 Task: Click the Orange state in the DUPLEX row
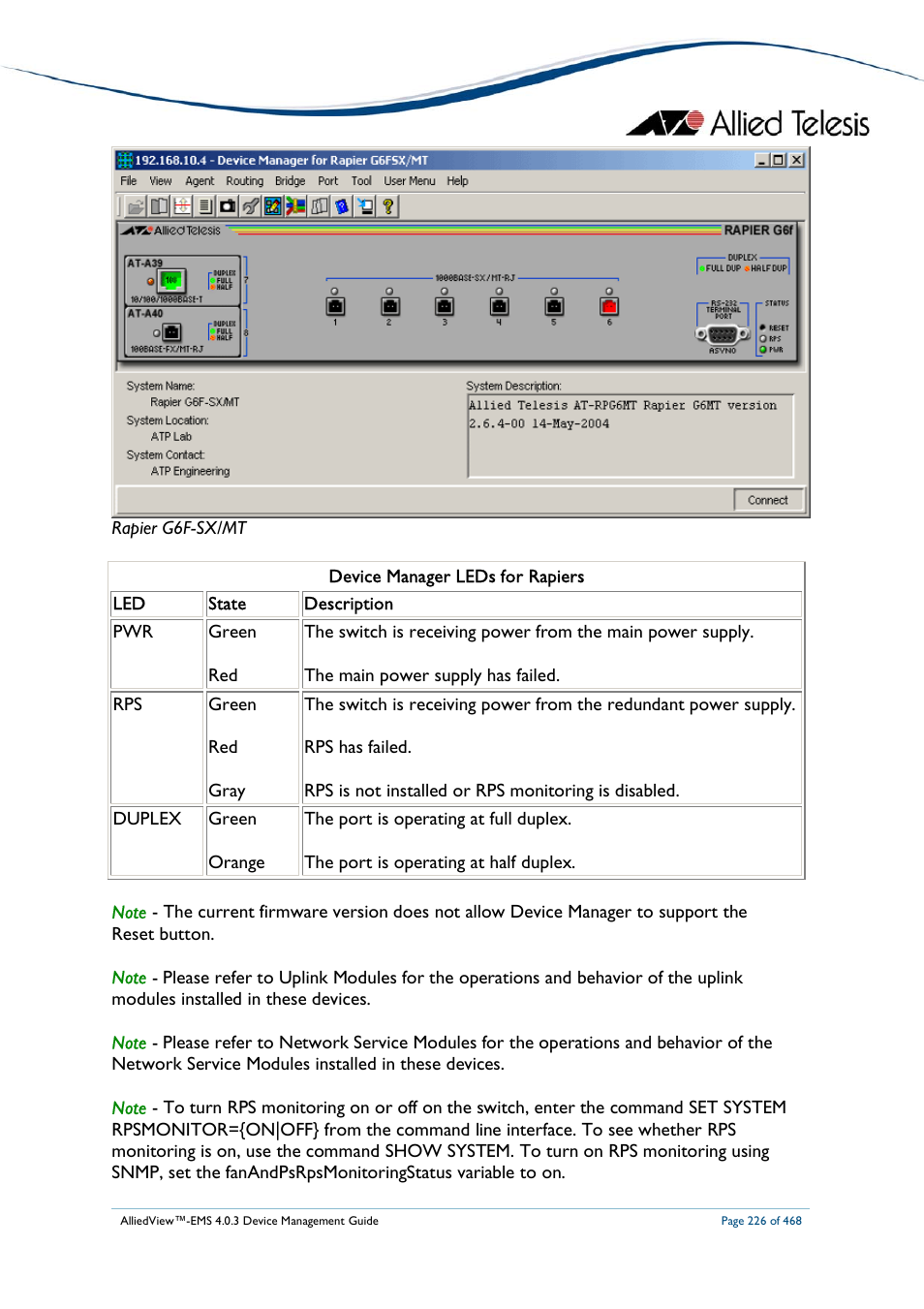click(236, 862)
